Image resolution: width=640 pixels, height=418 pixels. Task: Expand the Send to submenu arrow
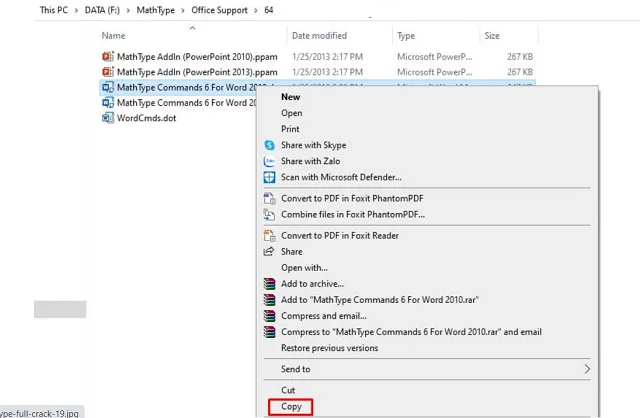tap(587, 369)
